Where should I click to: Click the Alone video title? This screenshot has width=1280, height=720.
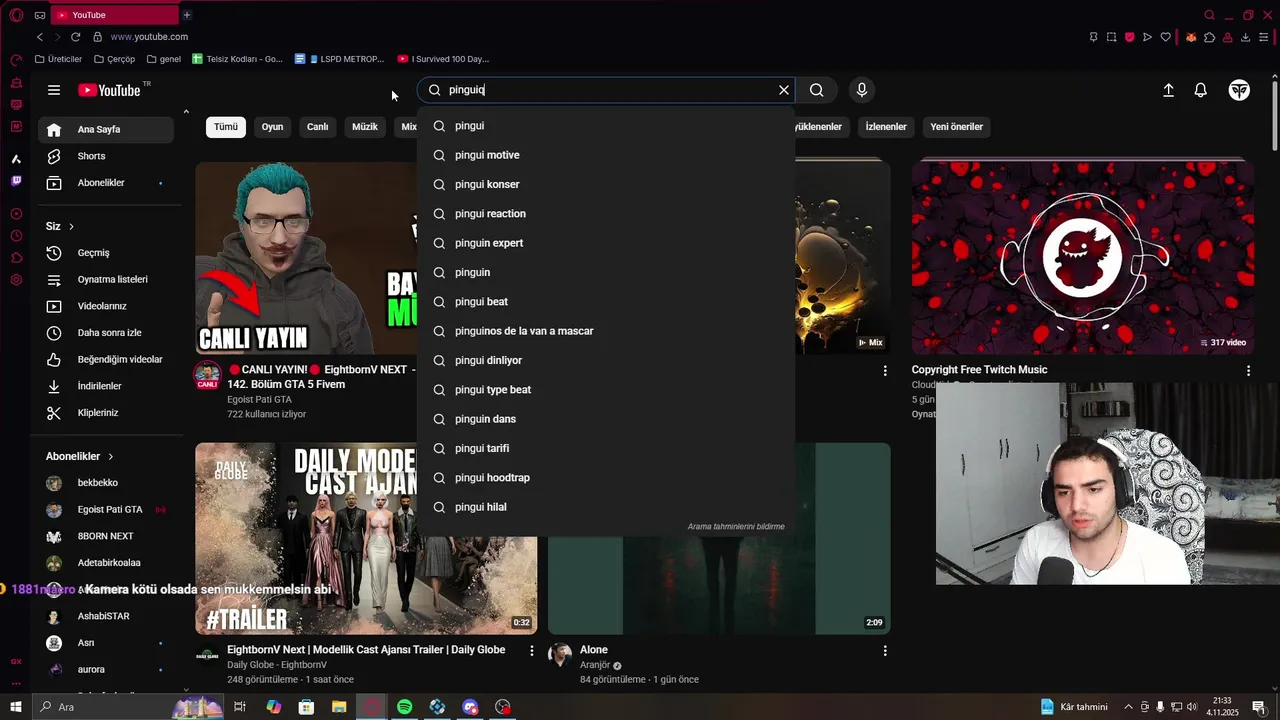click(594, 650)
